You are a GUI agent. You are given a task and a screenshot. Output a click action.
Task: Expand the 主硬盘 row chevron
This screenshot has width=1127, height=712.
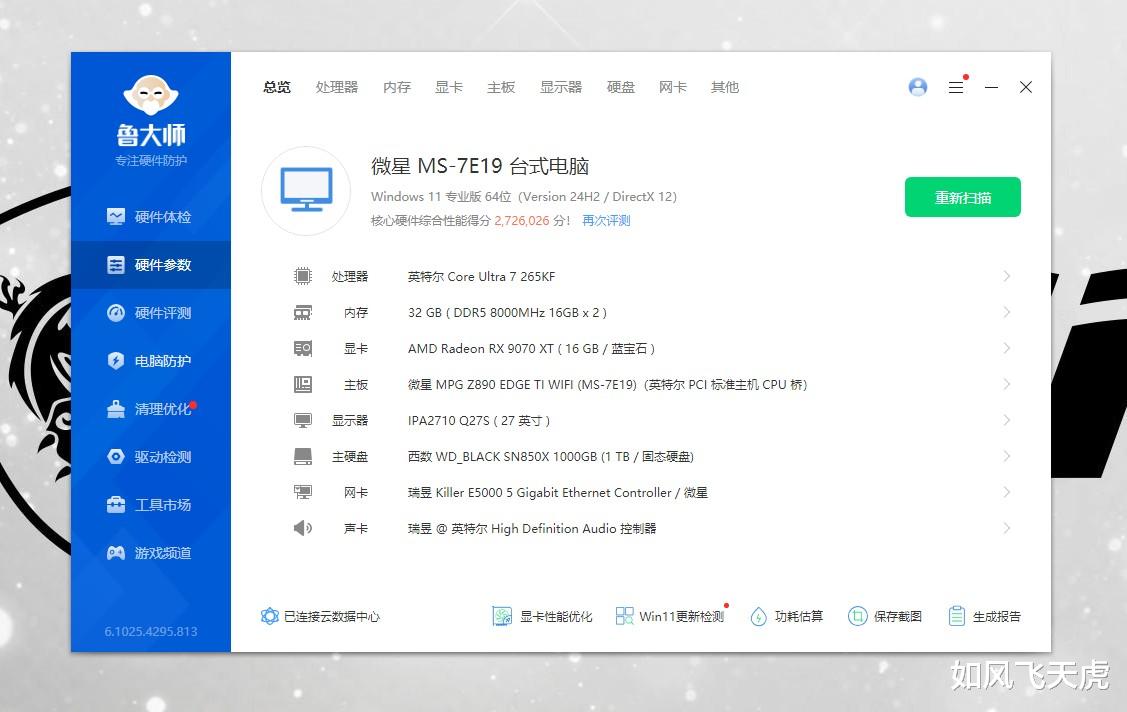point(1006,456)
